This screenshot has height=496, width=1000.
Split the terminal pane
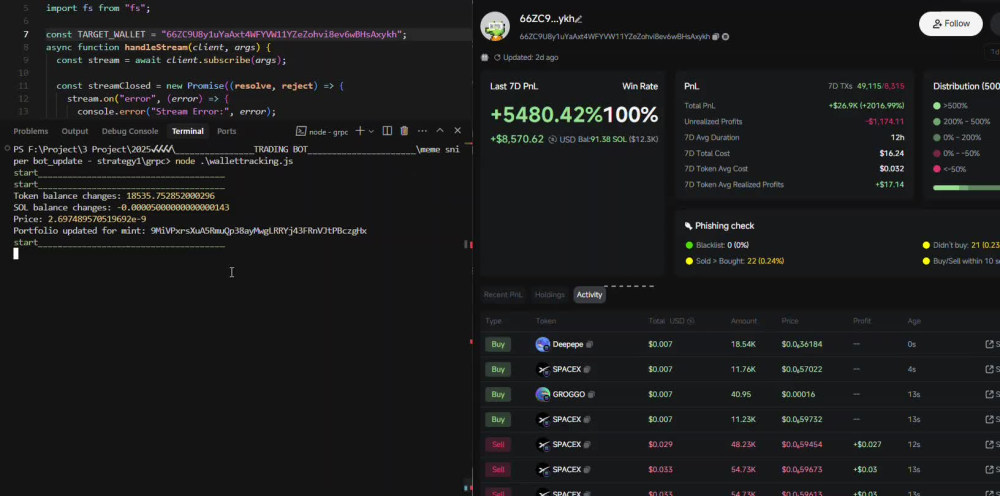coord(386,131)
